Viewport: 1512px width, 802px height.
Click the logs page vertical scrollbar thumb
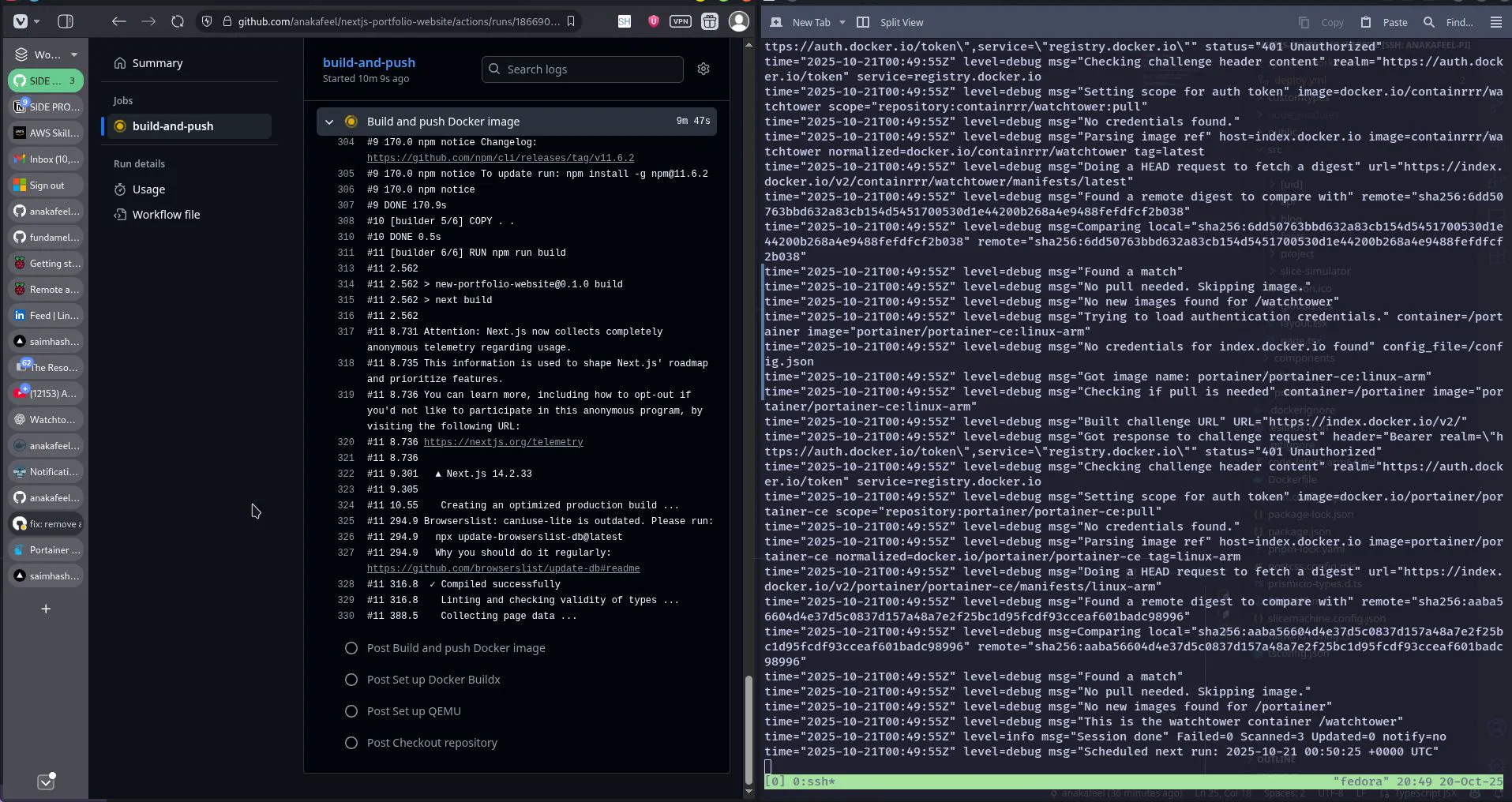pos(748,729)
